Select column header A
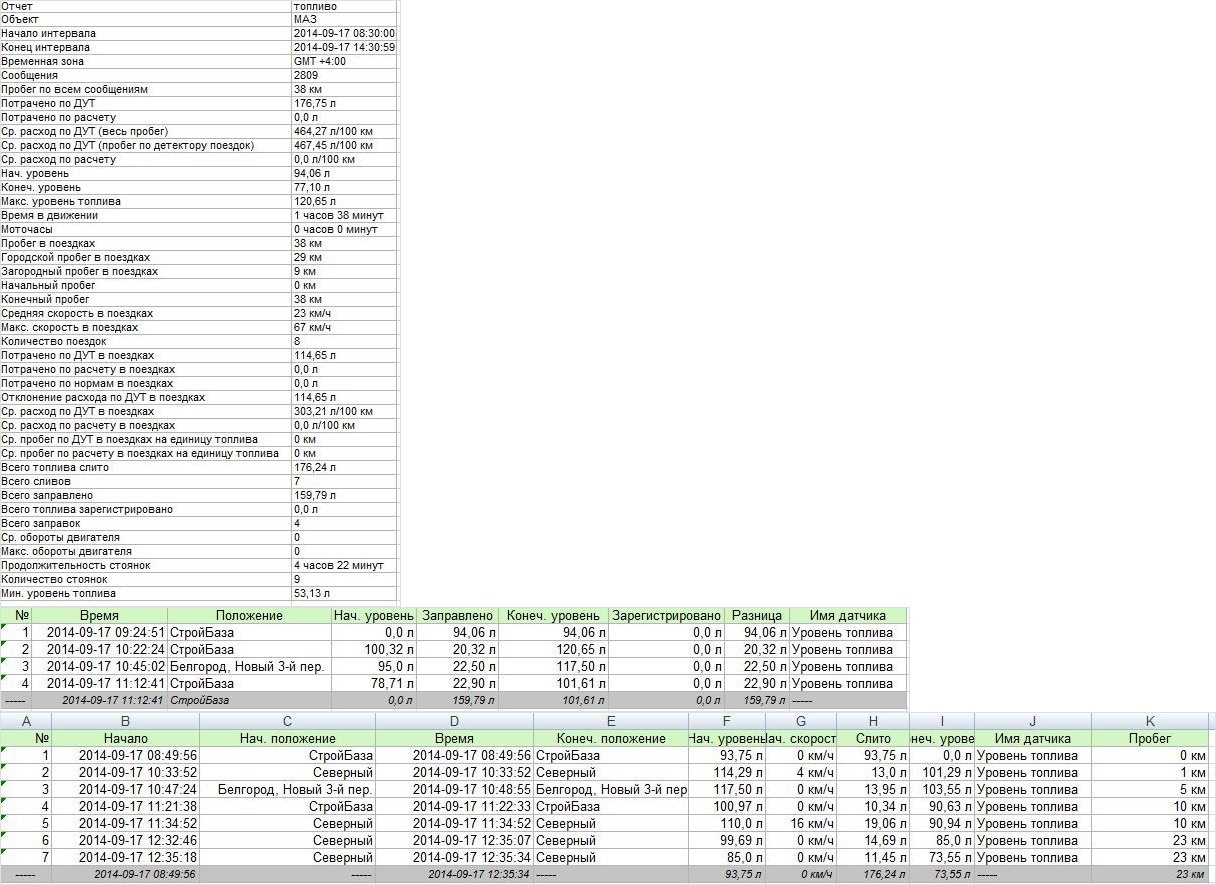Viewport: 1216px width, 885px height. point(26,721)
